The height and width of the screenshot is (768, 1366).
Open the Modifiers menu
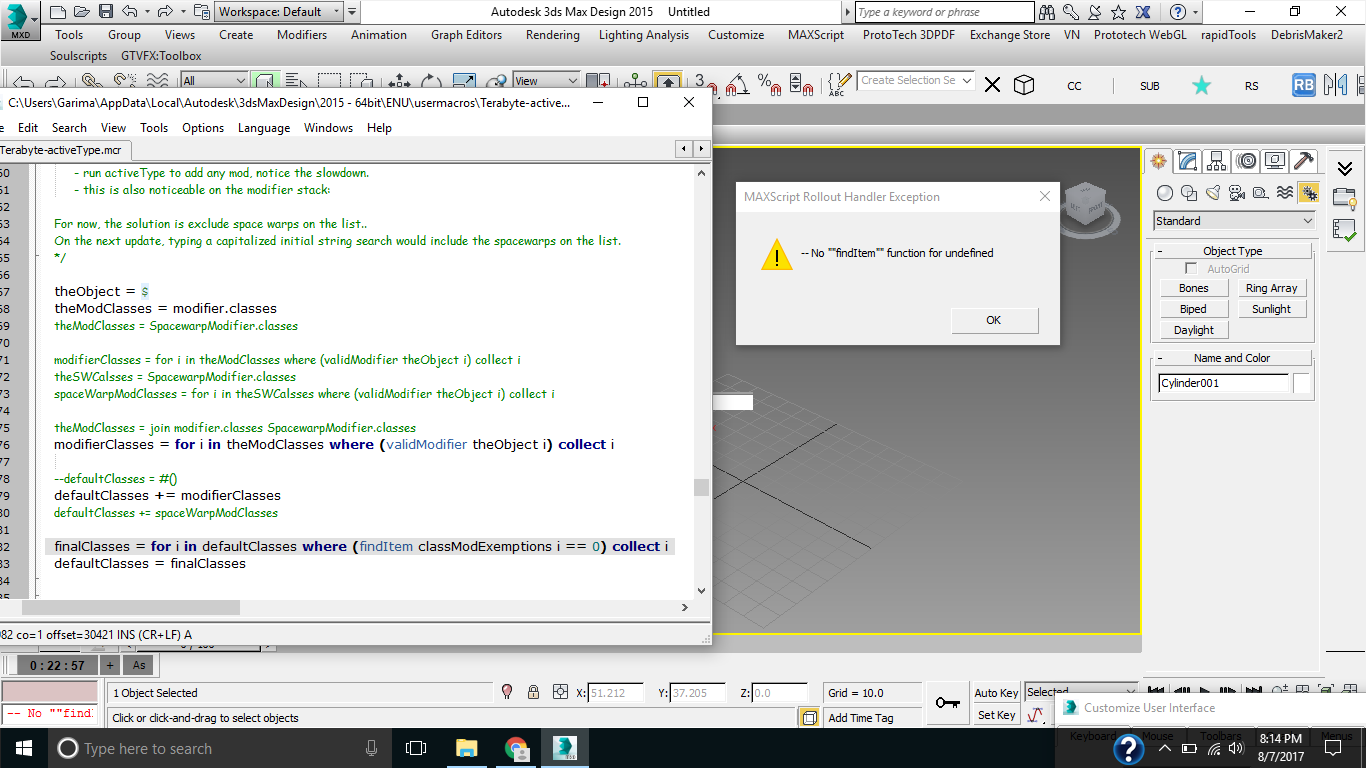click(302, 34)
